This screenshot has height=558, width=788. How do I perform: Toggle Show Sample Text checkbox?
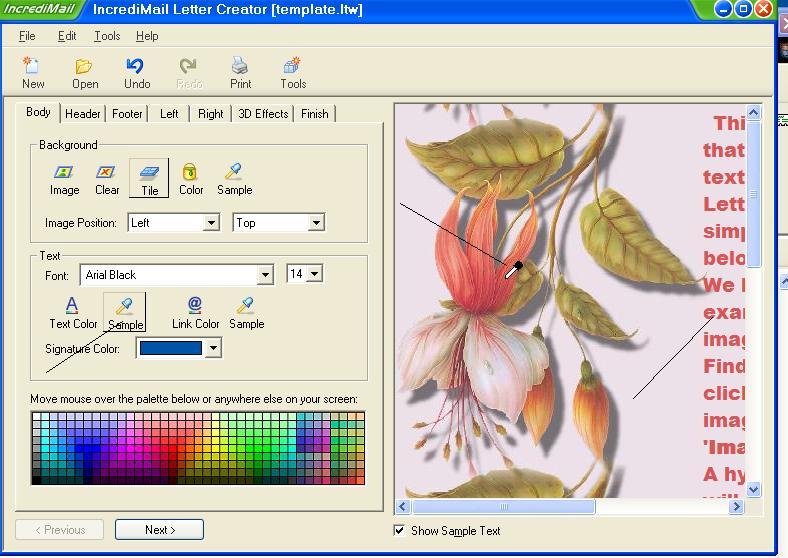[x=399, y=530]
